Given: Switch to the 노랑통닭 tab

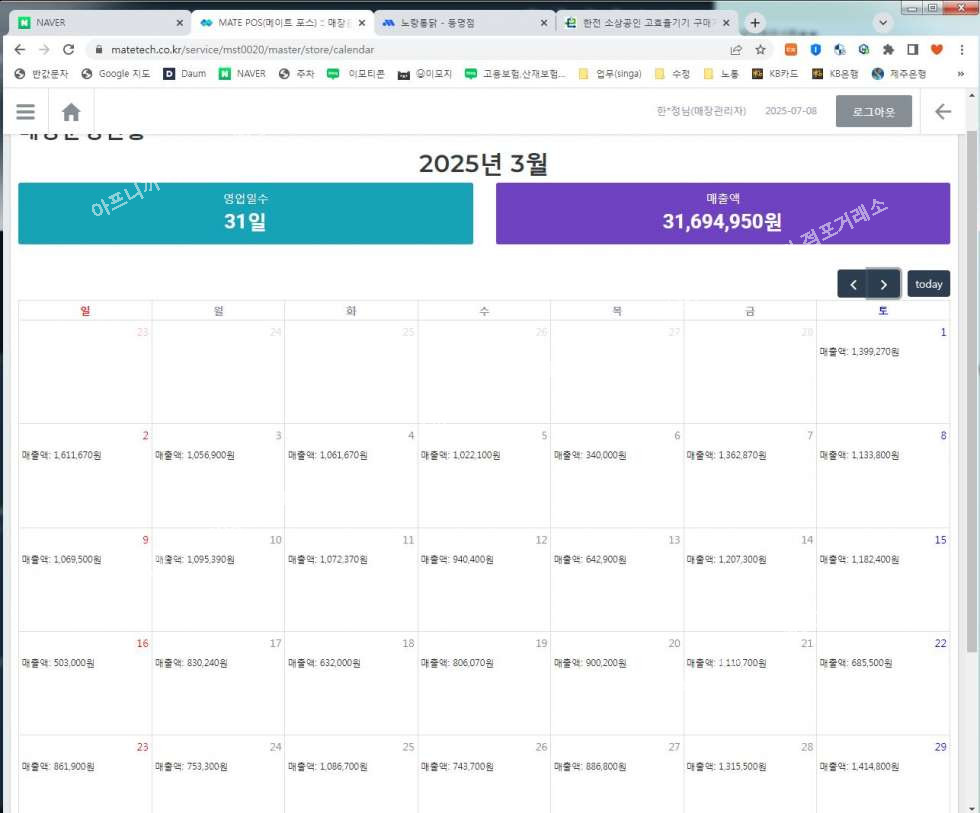Looking at the screenshot, I should tap(463, 22).
